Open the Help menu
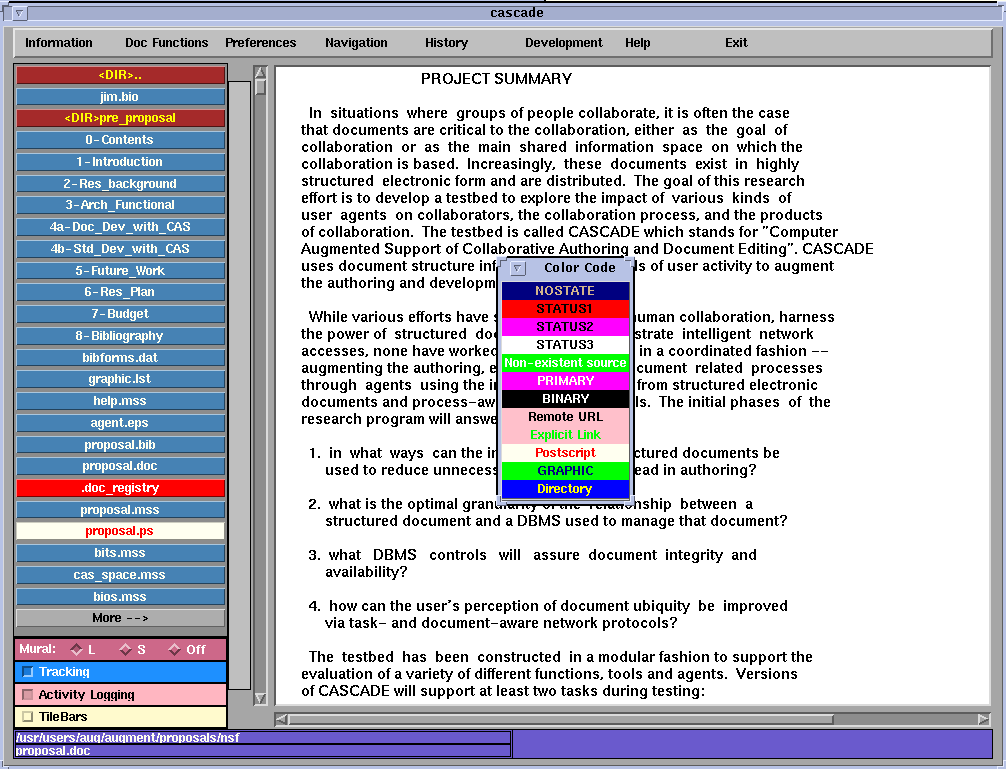Image resolution: width=1006 pixels, height=769 pixels. [x=638, y=43]
